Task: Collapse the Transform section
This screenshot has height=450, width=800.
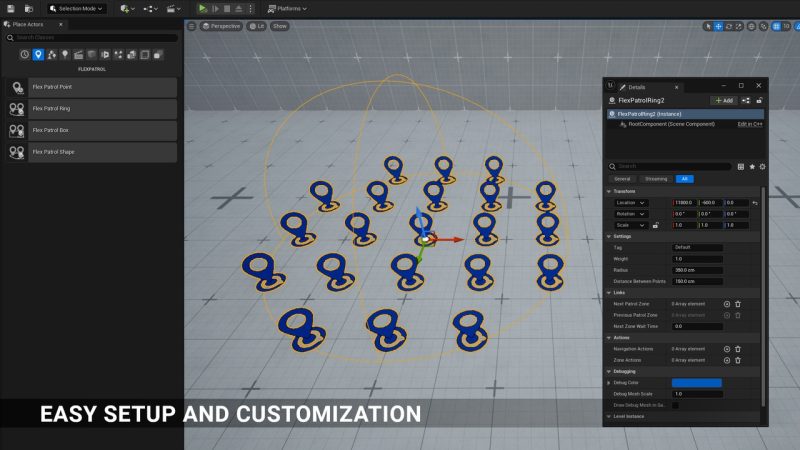Action: click(609, 190)
